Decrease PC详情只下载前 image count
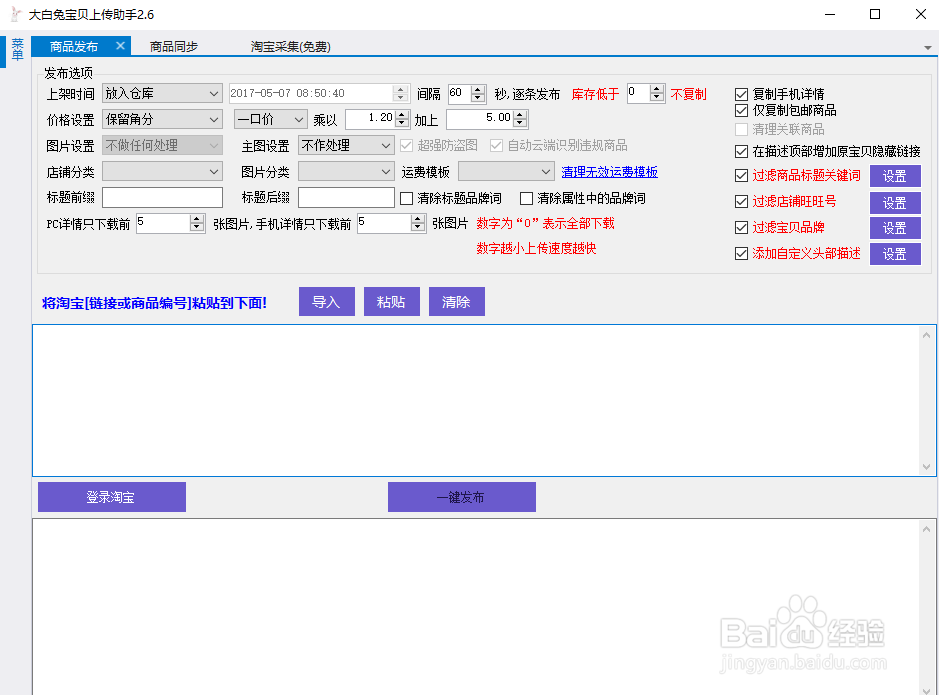939x695 pixels. click(196, 227)
